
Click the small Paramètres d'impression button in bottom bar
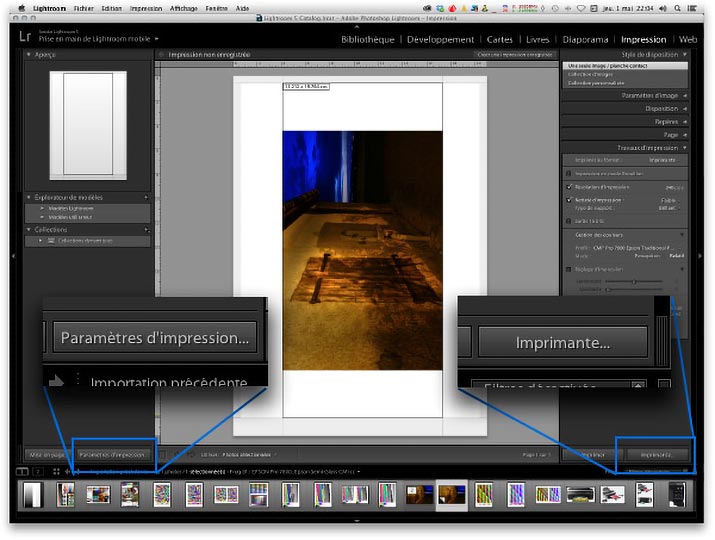tap(112, 455)
